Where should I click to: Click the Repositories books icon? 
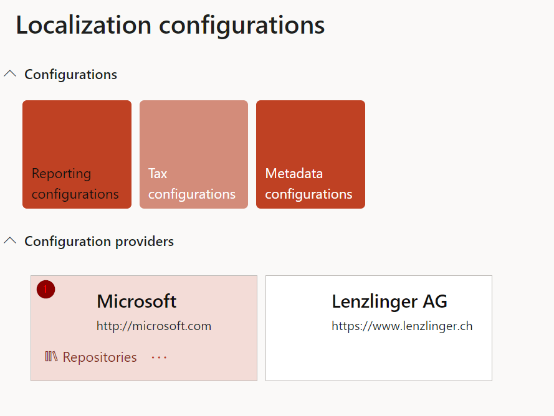pos(51,356)
